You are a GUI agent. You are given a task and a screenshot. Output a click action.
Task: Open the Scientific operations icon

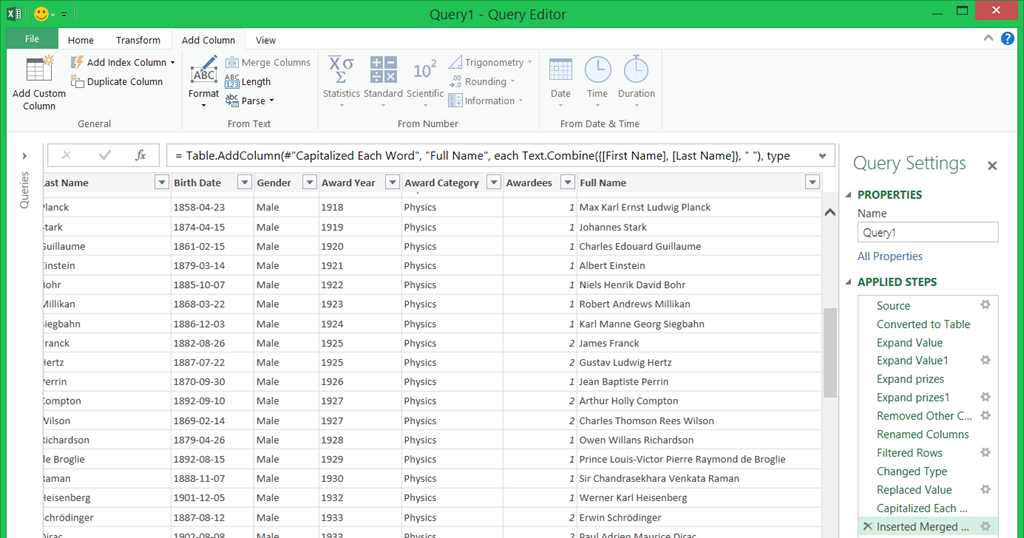425,70
